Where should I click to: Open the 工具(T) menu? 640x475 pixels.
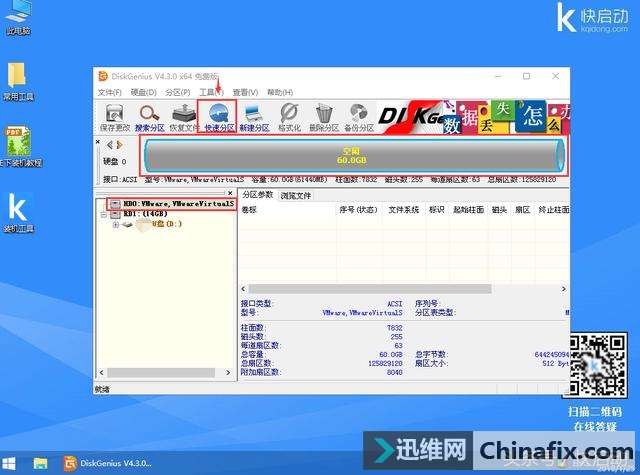coord(211,92)
